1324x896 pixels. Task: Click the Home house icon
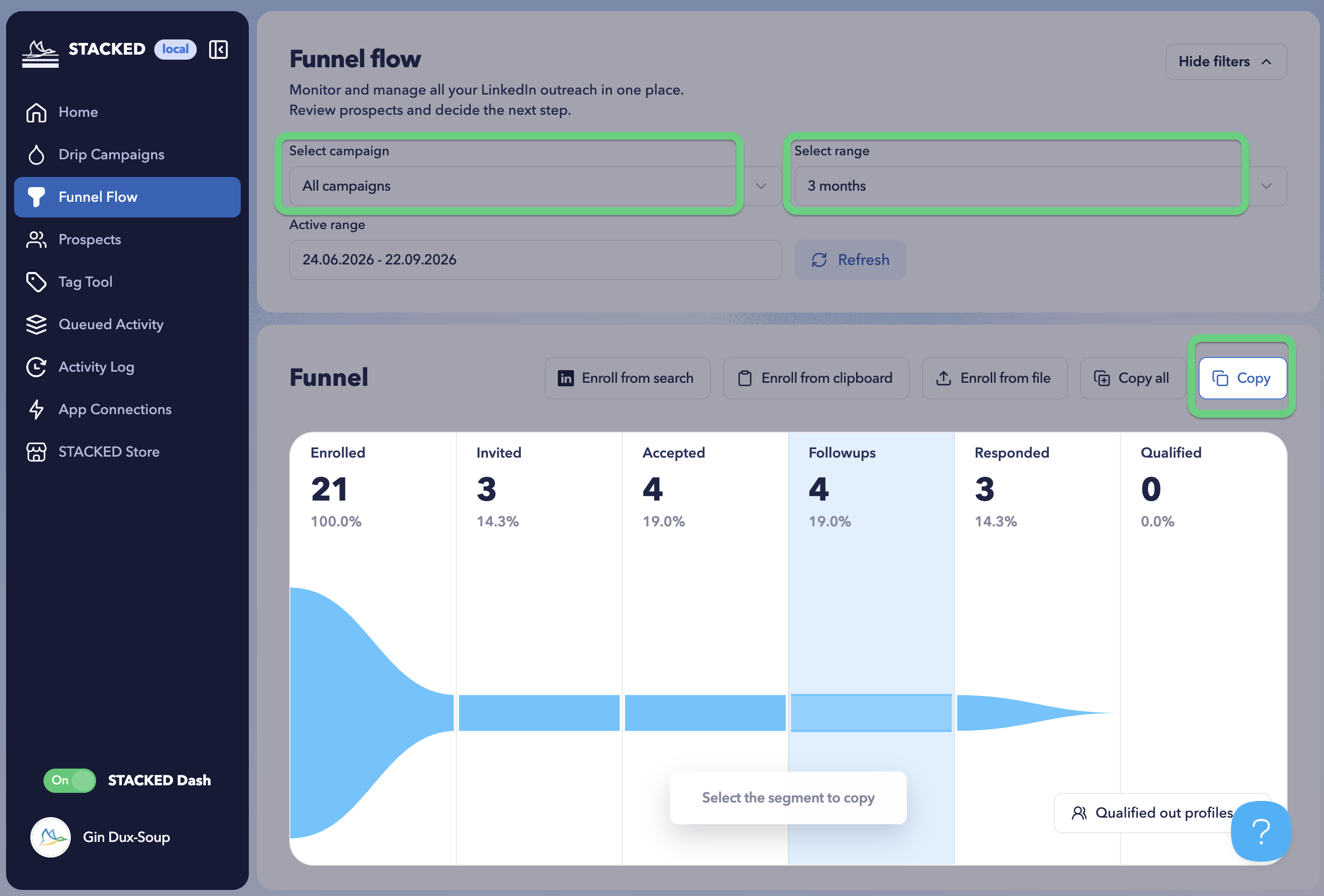pos(36,112)
